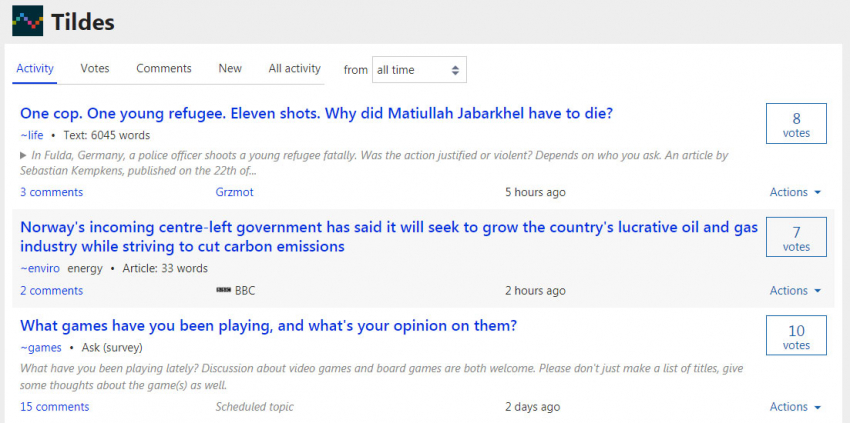Click the Tildes logo icon
Viewport: 850px width, 423px height.
28,21
